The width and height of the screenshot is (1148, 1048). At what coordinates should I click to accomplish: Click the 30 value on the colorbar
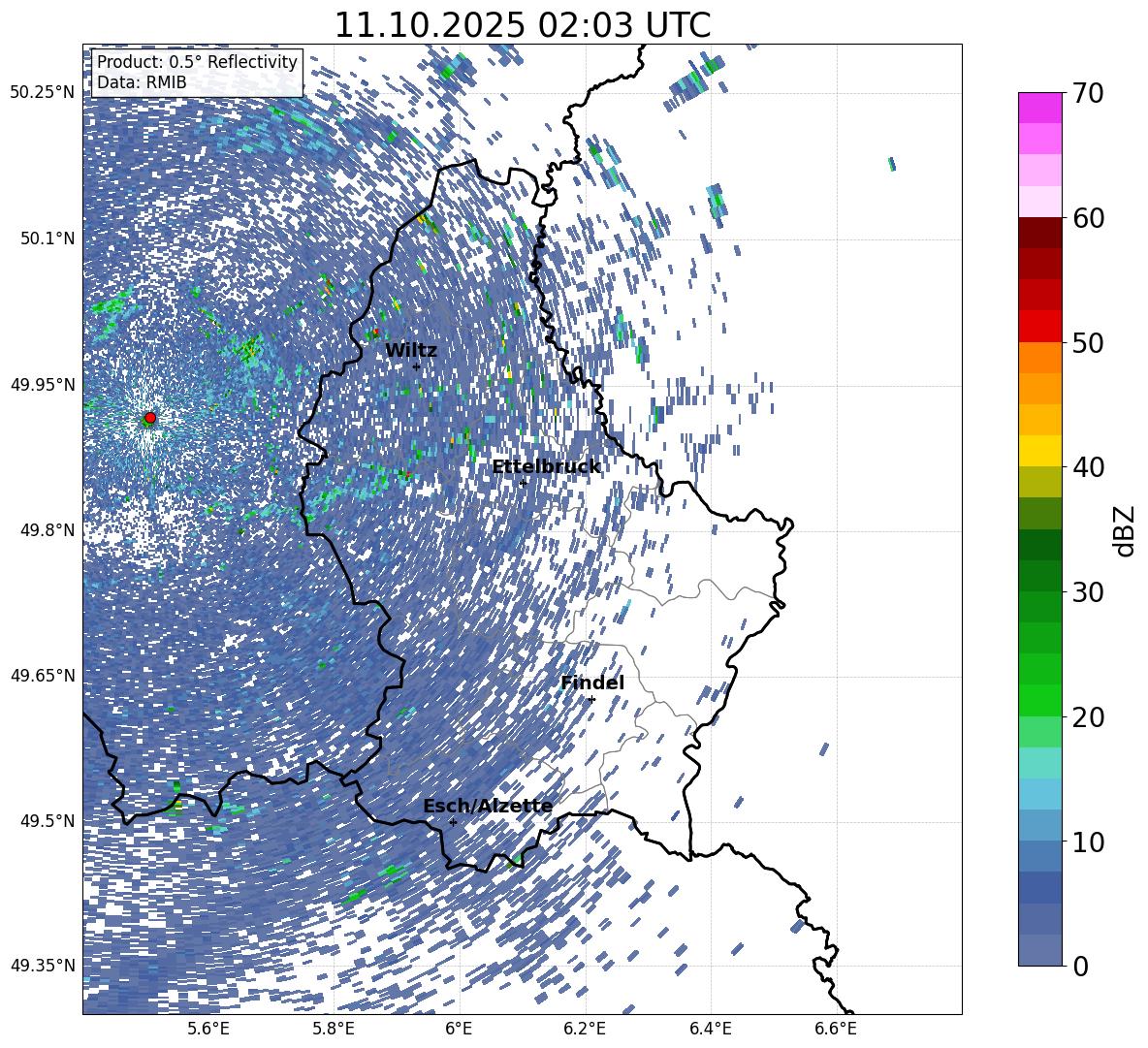[x=1088, y=592]
